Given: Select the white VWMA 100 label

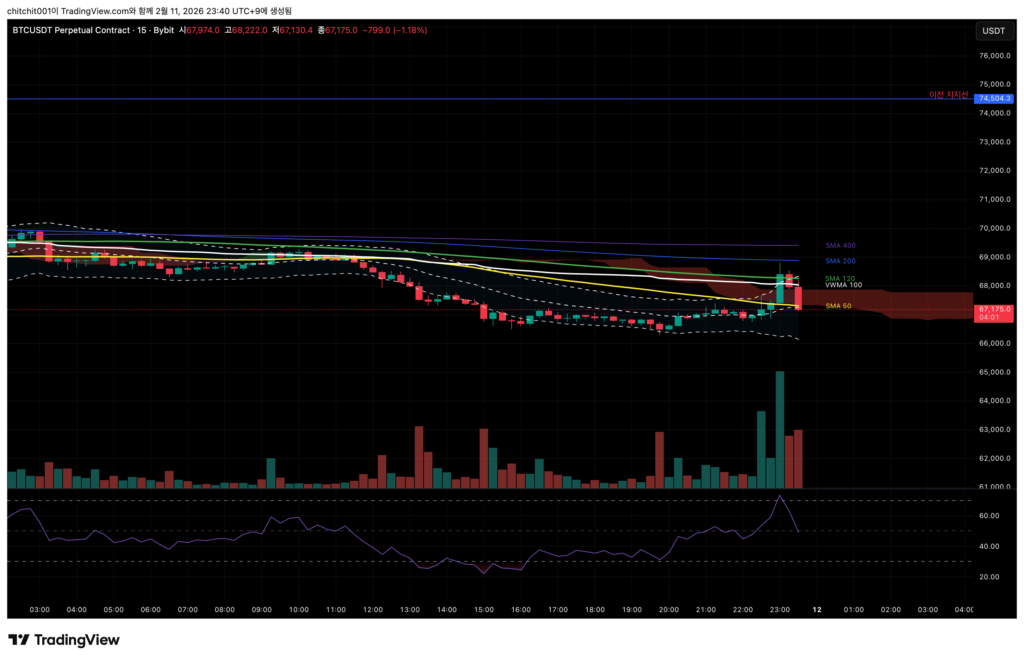Looking at the screenshot, I should tap(842, 285).
